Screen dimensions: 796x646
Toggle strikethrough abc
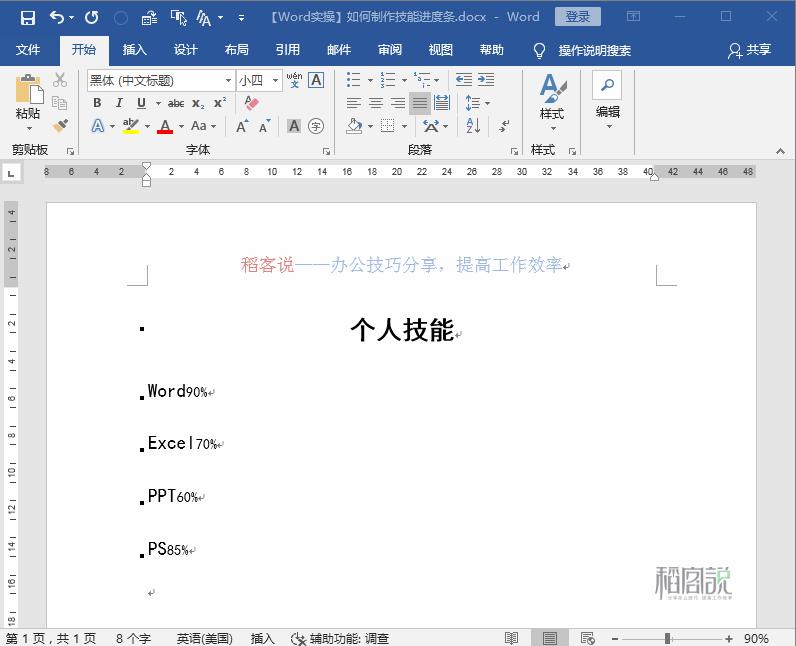pyautogui.click(x=176, y=104)
